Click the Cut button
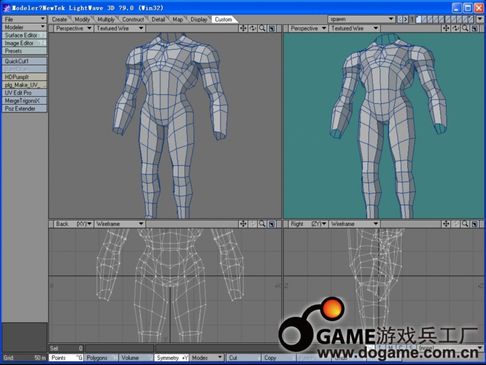The image size is (486, 365). (244, 358)
